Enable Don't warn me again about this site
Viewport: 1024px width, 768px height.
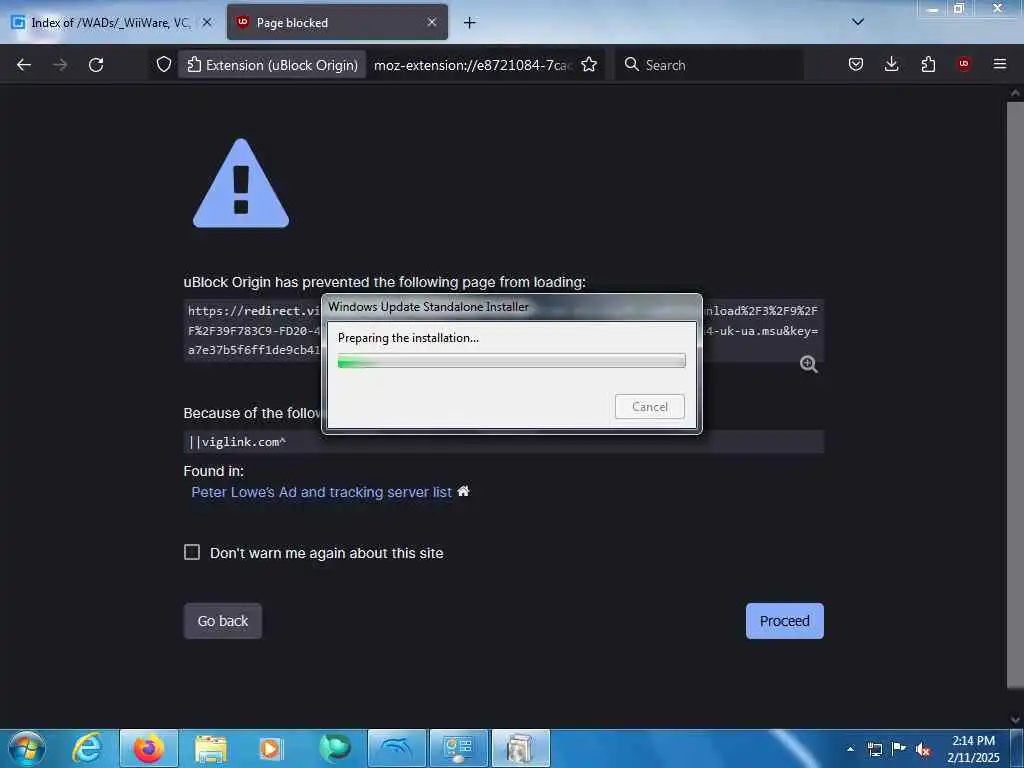click(x=192, y=552)
